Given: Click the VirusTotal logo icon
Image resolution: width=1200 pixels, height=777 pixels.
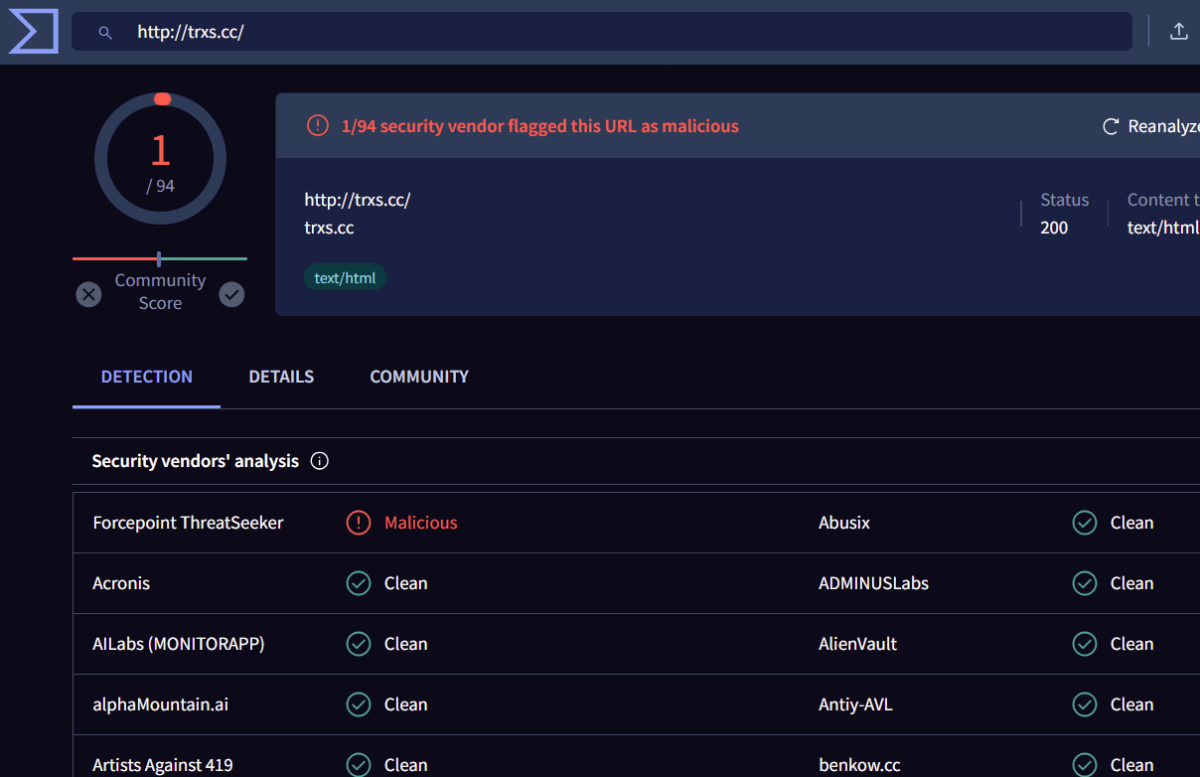Looking at the screenshot, I should [x=33, y=32].
